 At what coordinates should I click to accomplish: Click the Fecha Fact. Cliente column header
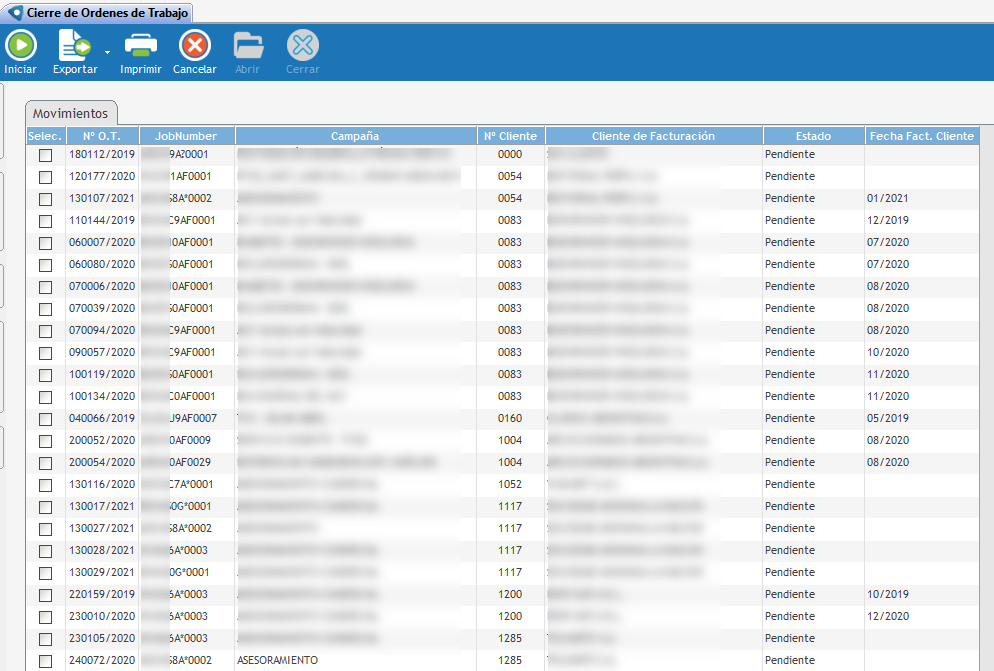pos(921,136)
